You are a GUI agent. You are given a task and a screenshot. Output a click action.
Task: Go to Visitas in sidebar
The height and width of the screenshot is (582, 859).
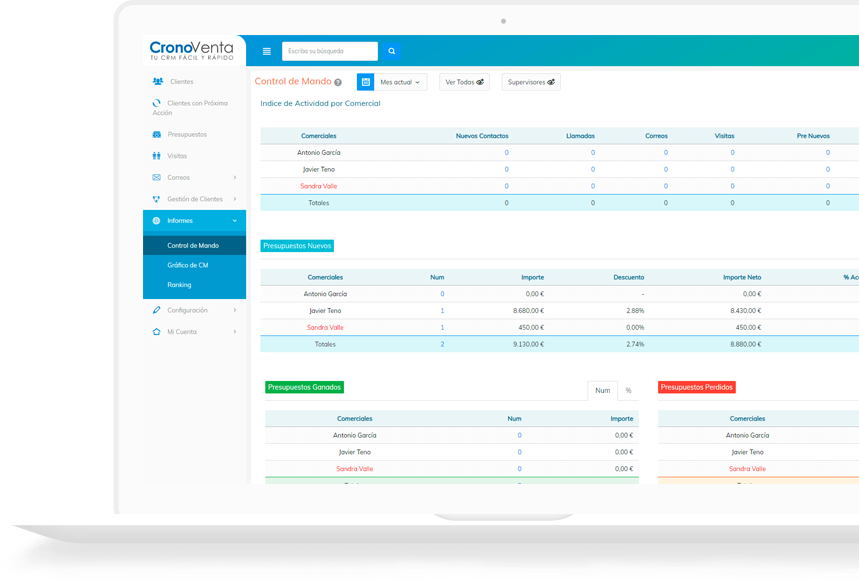177,156
